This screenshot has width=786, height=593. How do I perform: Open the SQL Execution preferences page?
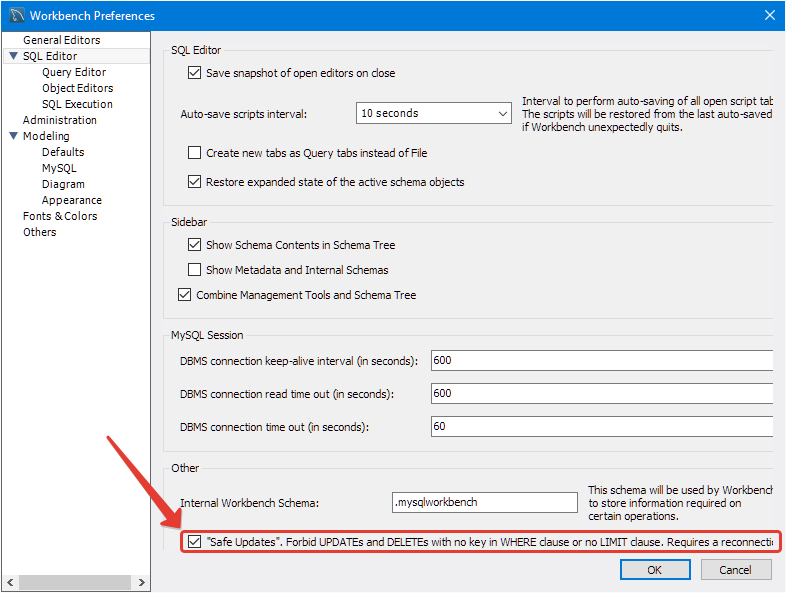(x=77, y=104)
